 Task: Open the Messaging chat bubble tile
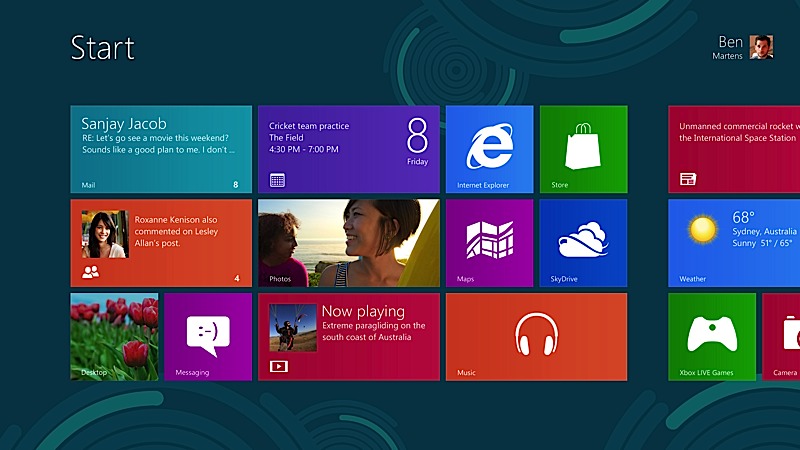208,337
